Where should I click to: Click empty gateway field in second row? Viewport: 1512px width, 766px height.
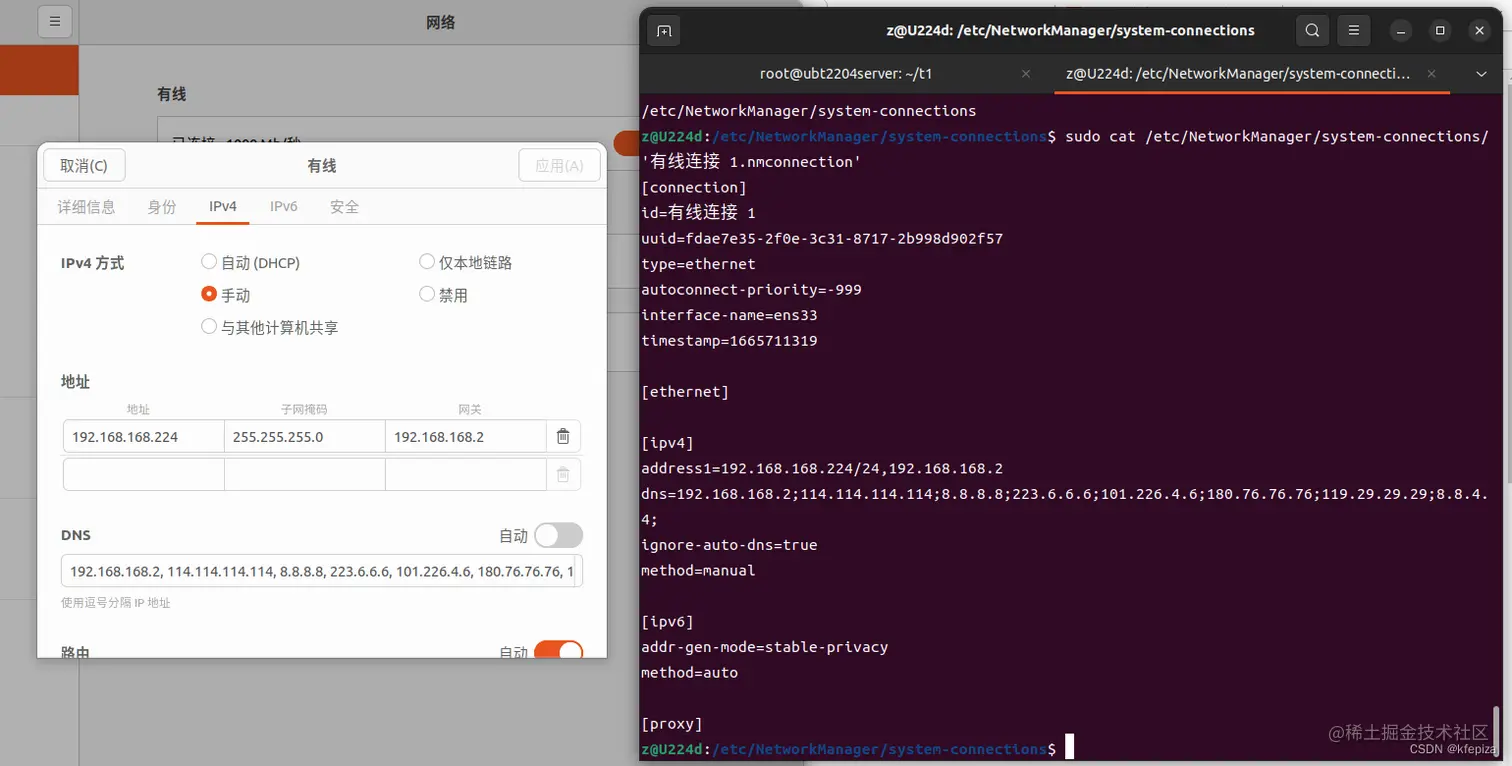(x=466, y=475)
